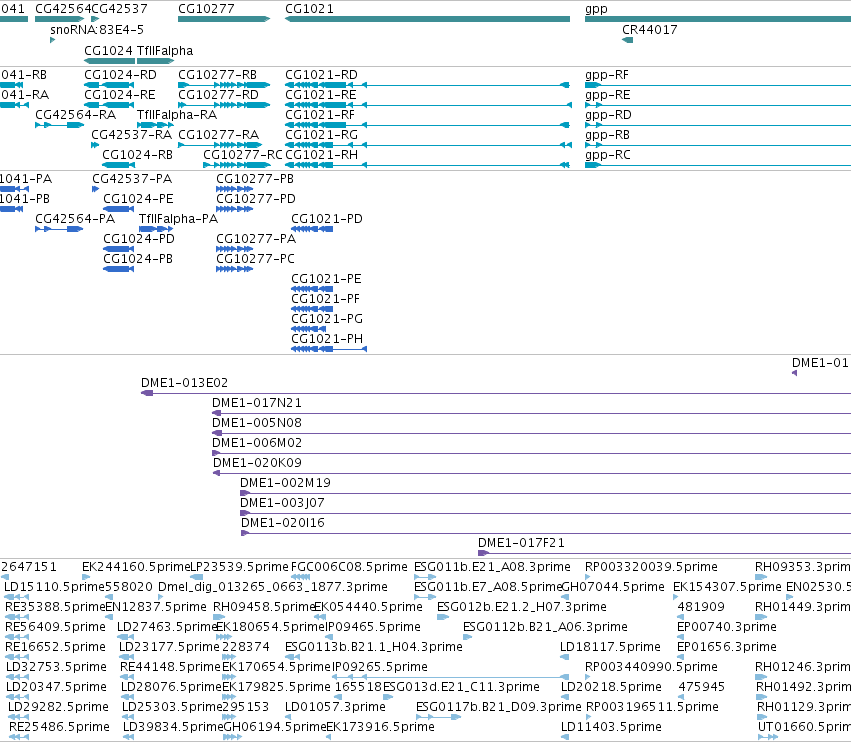Click the CG10277 gene label
The height and width of the screenshot is (742, 851).
[206, 9]
